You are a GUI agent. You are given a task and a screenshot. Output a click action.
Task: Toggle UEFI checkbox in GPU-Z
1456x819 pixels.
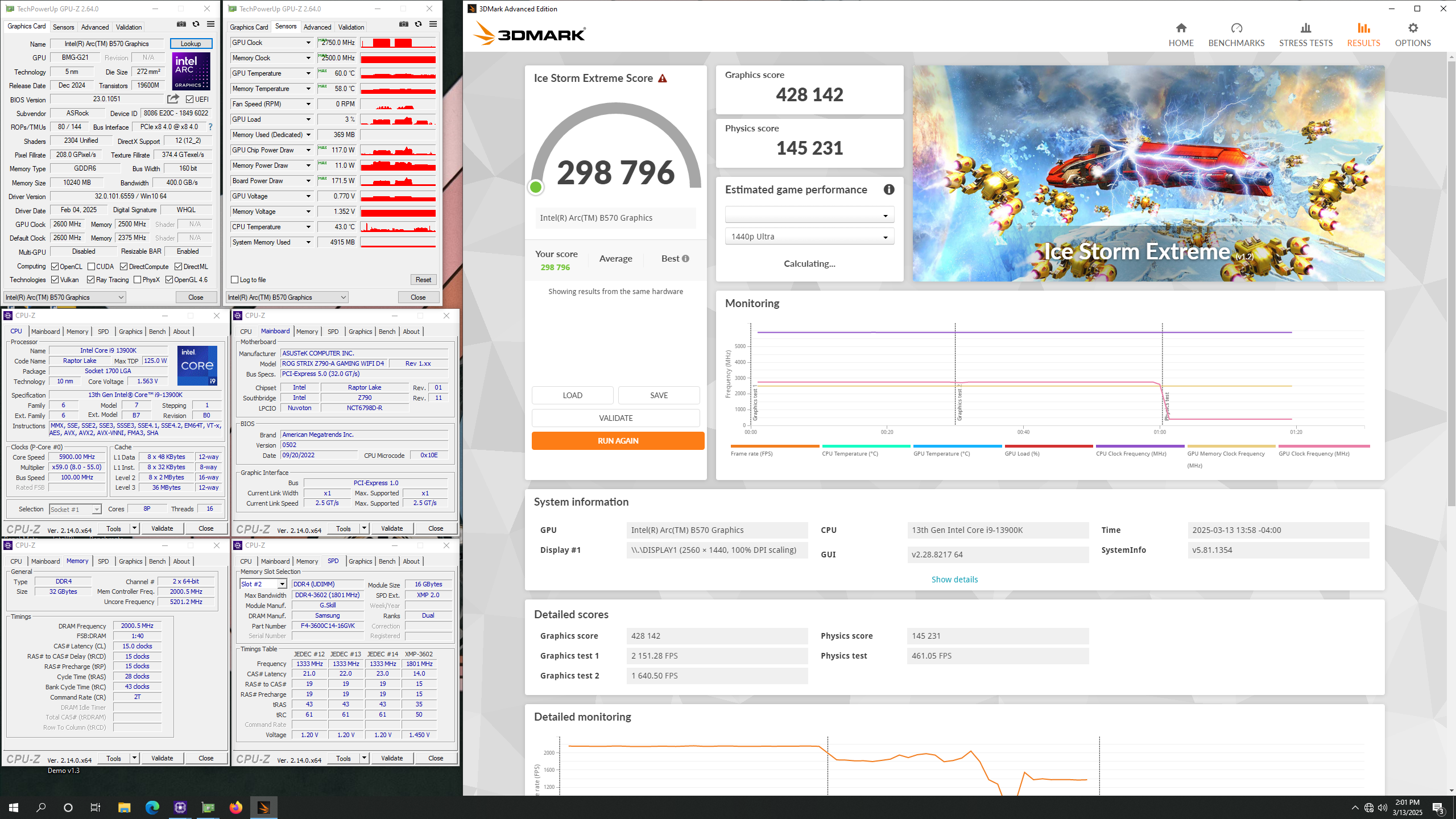(190, 100)
